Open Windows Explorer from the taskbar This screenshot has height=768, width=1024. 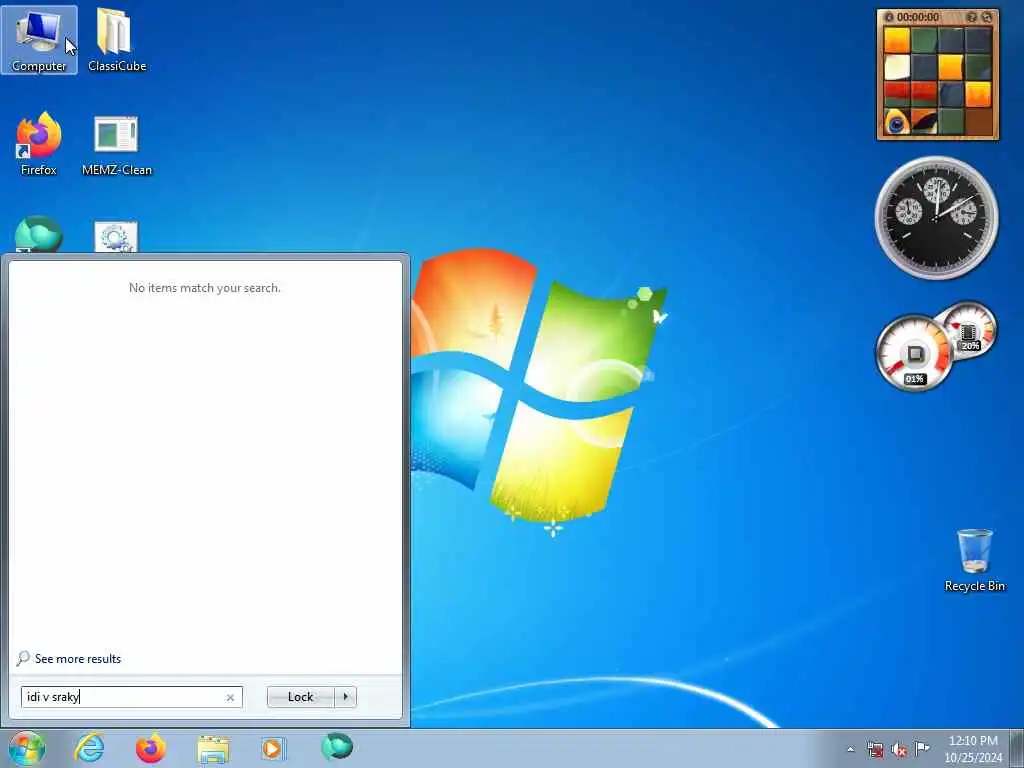(213, 749)
